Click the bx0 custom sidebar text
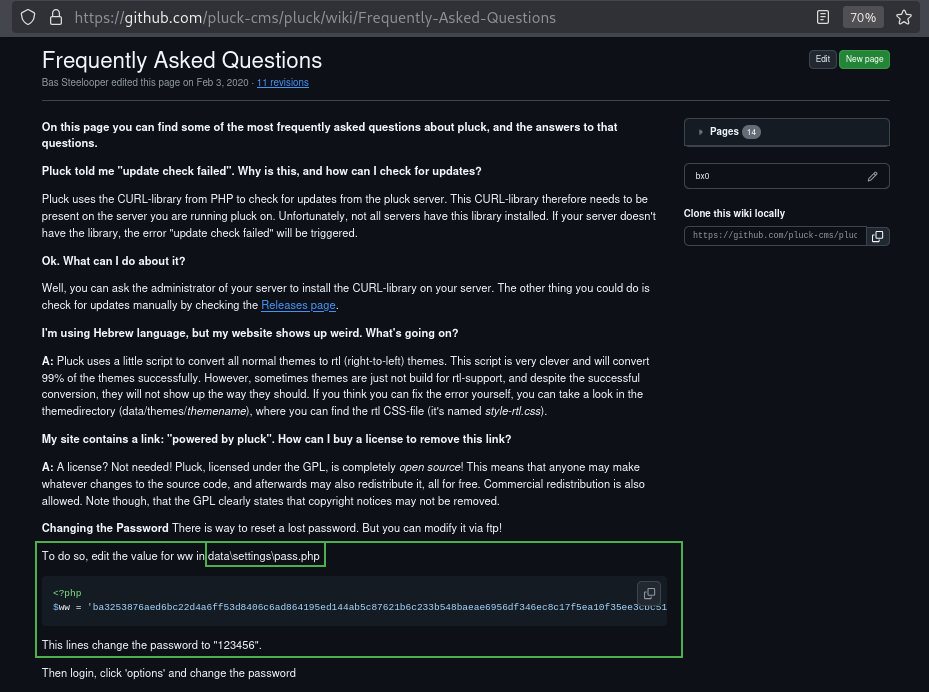 pos(702,176)
